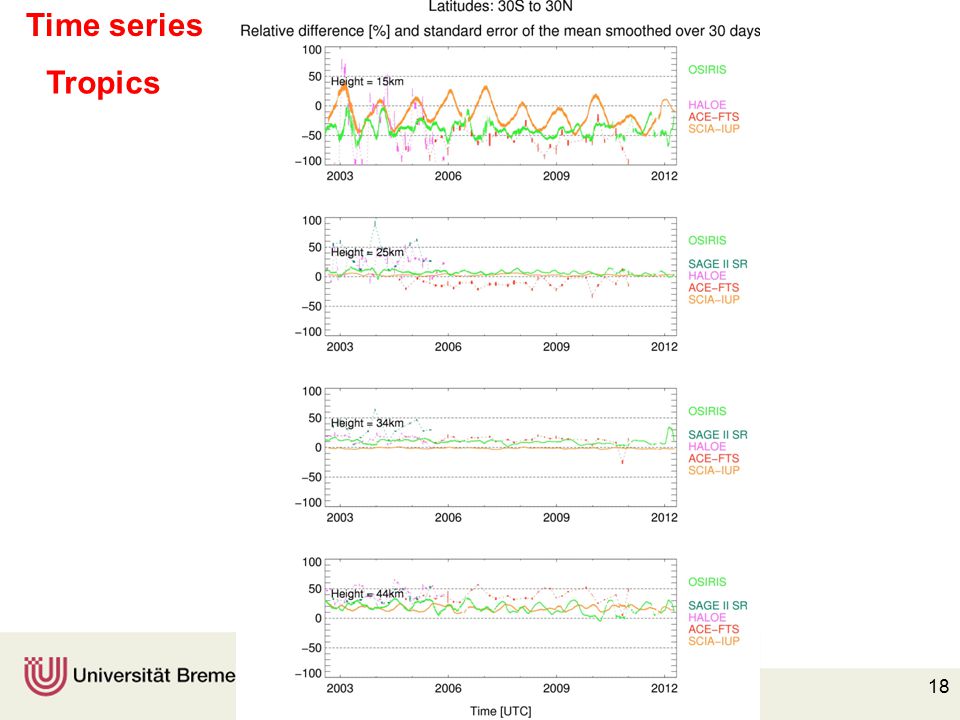
Task: Click the "Height = 44km" label
Action: click(367, 594)
